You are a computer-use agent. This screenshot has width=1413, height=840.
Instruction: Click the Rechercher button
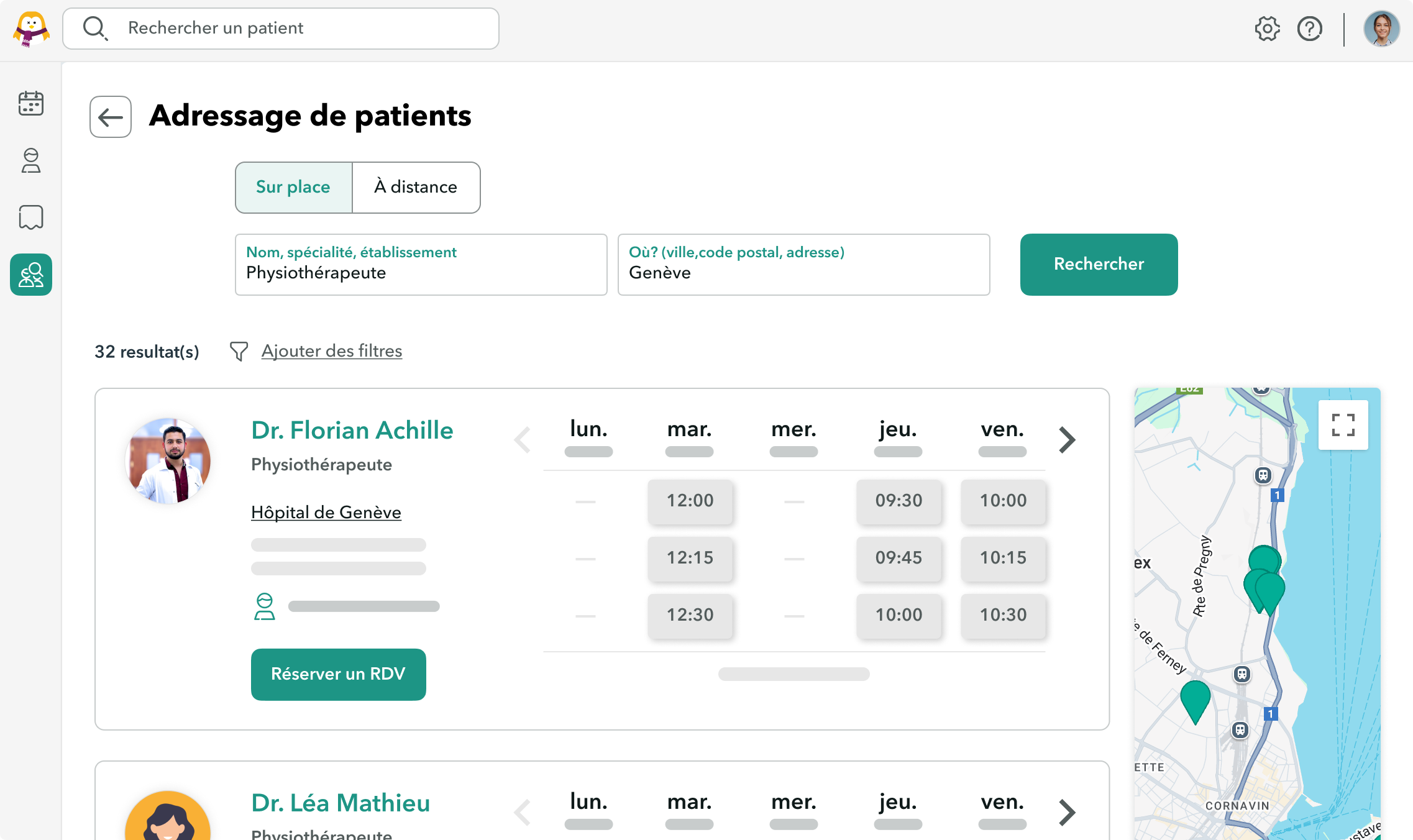1099,265
